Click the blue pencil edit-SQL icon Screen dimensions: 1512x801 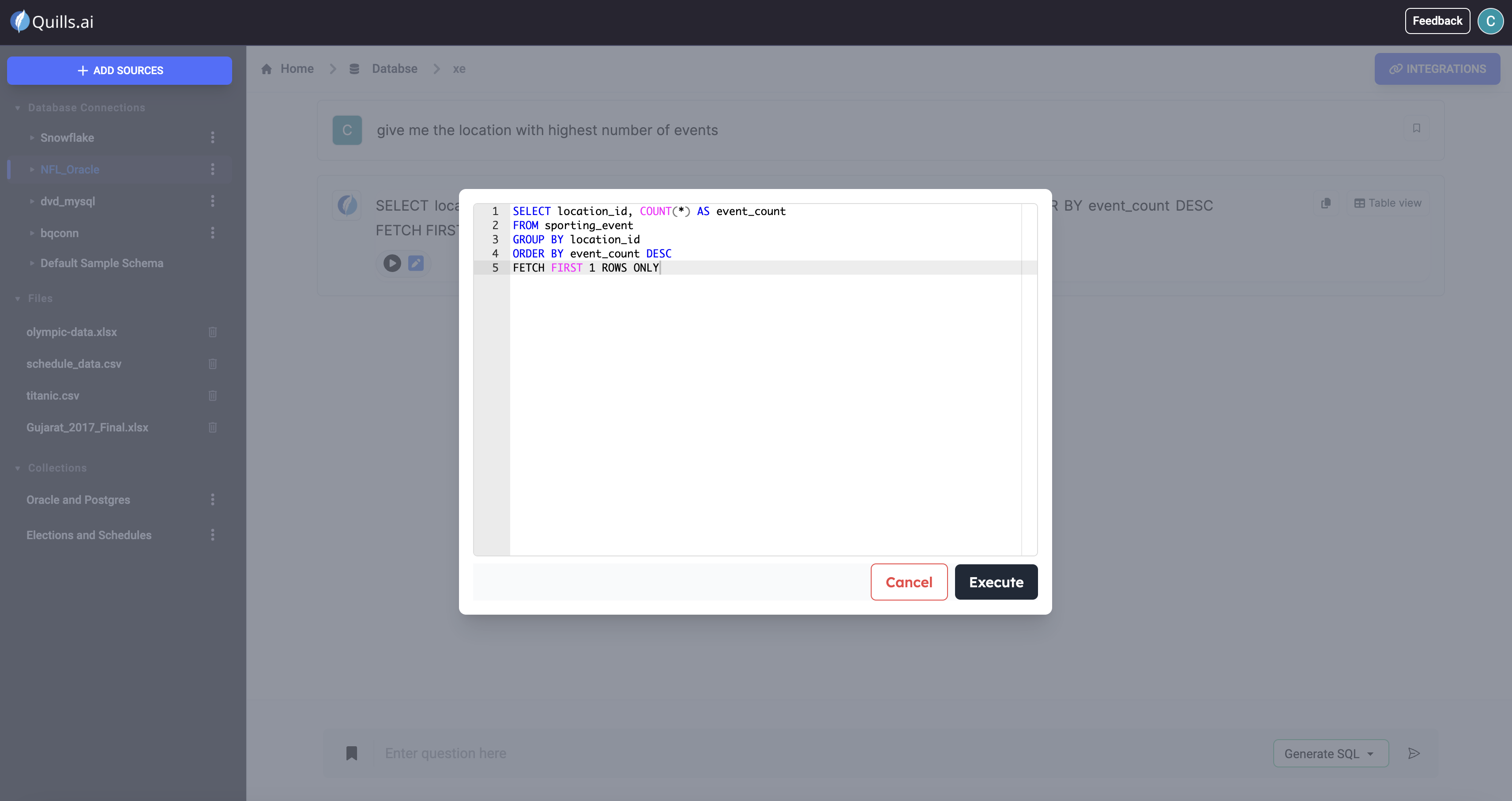(x=416, y=263)
